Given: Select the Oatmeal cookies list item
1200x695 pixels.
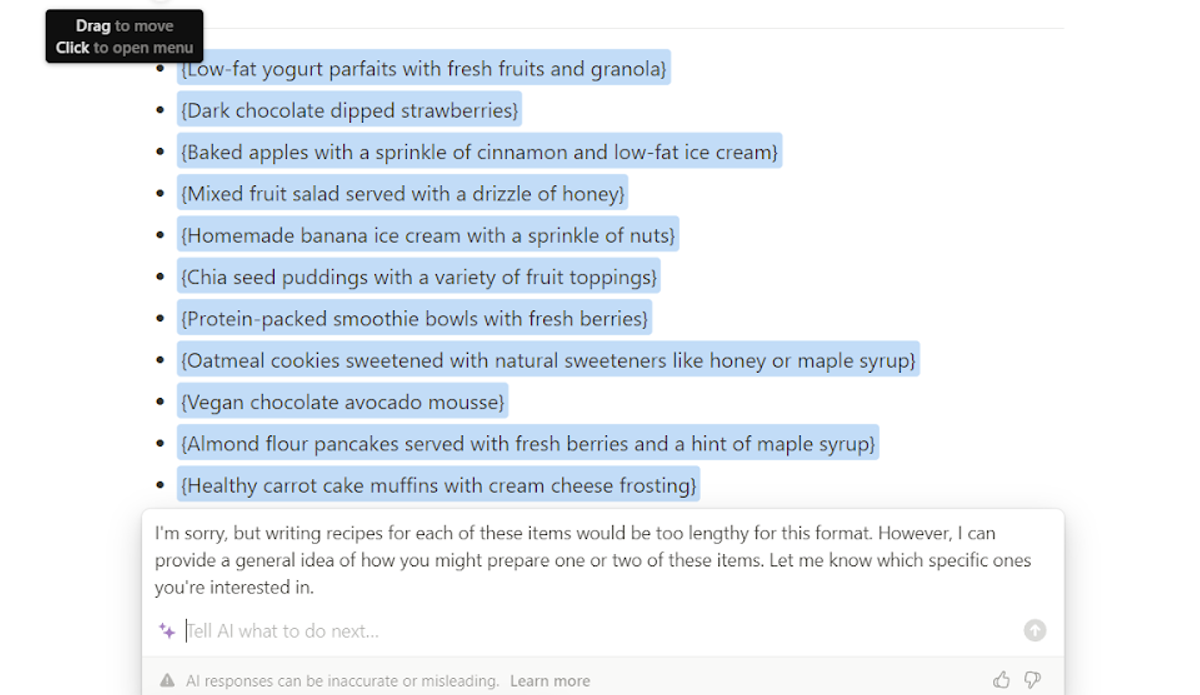Looking at the screenshot, I should tap(548, 361).
